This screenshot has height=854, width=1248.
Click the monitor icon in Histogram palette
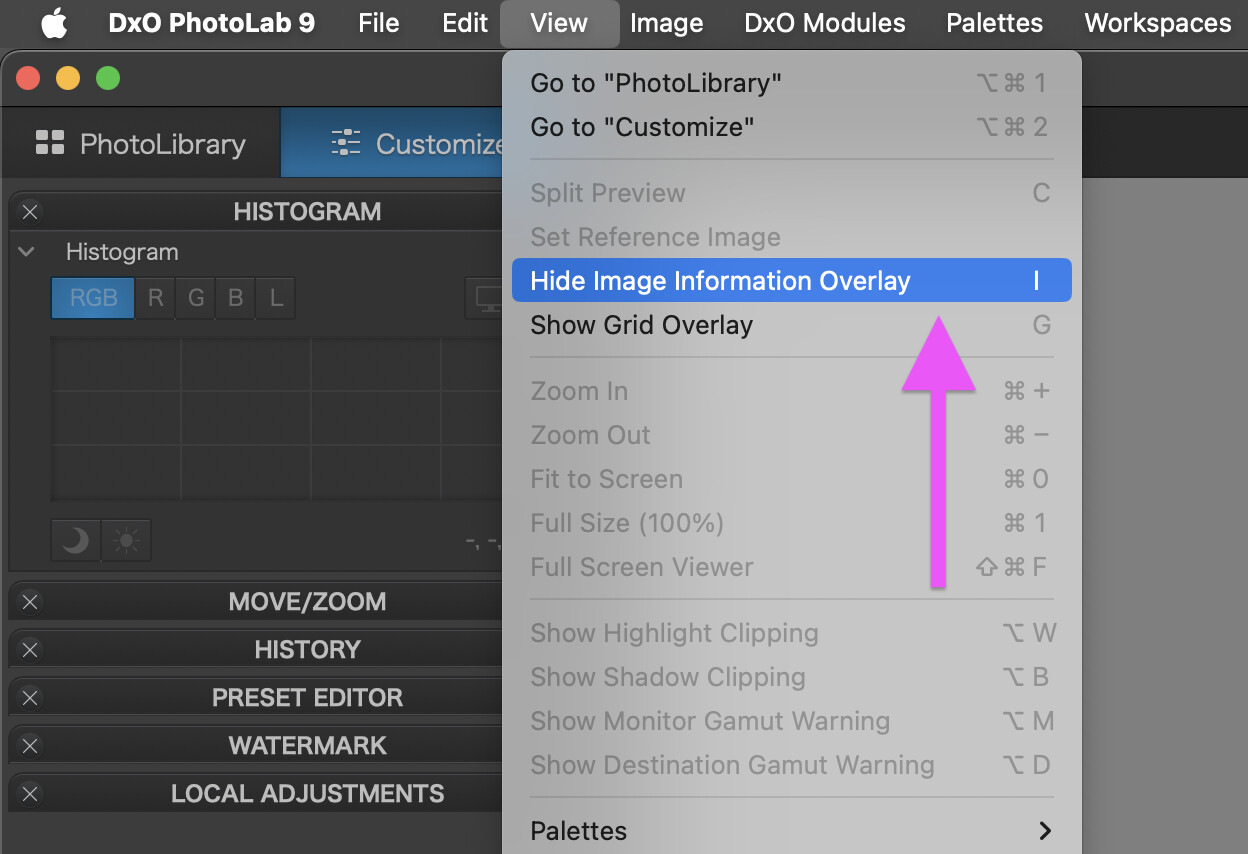point(487,298)
